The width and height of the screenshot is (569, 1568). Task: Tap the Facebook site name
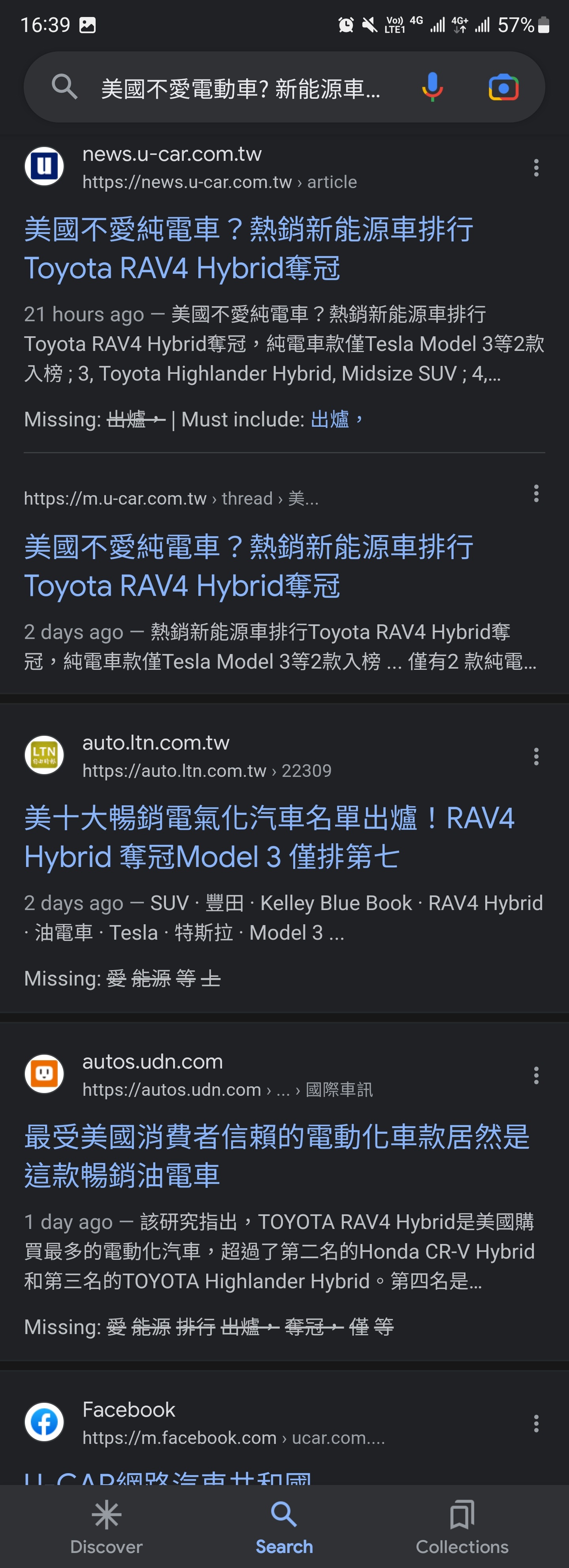click(x=128, y=1410)
